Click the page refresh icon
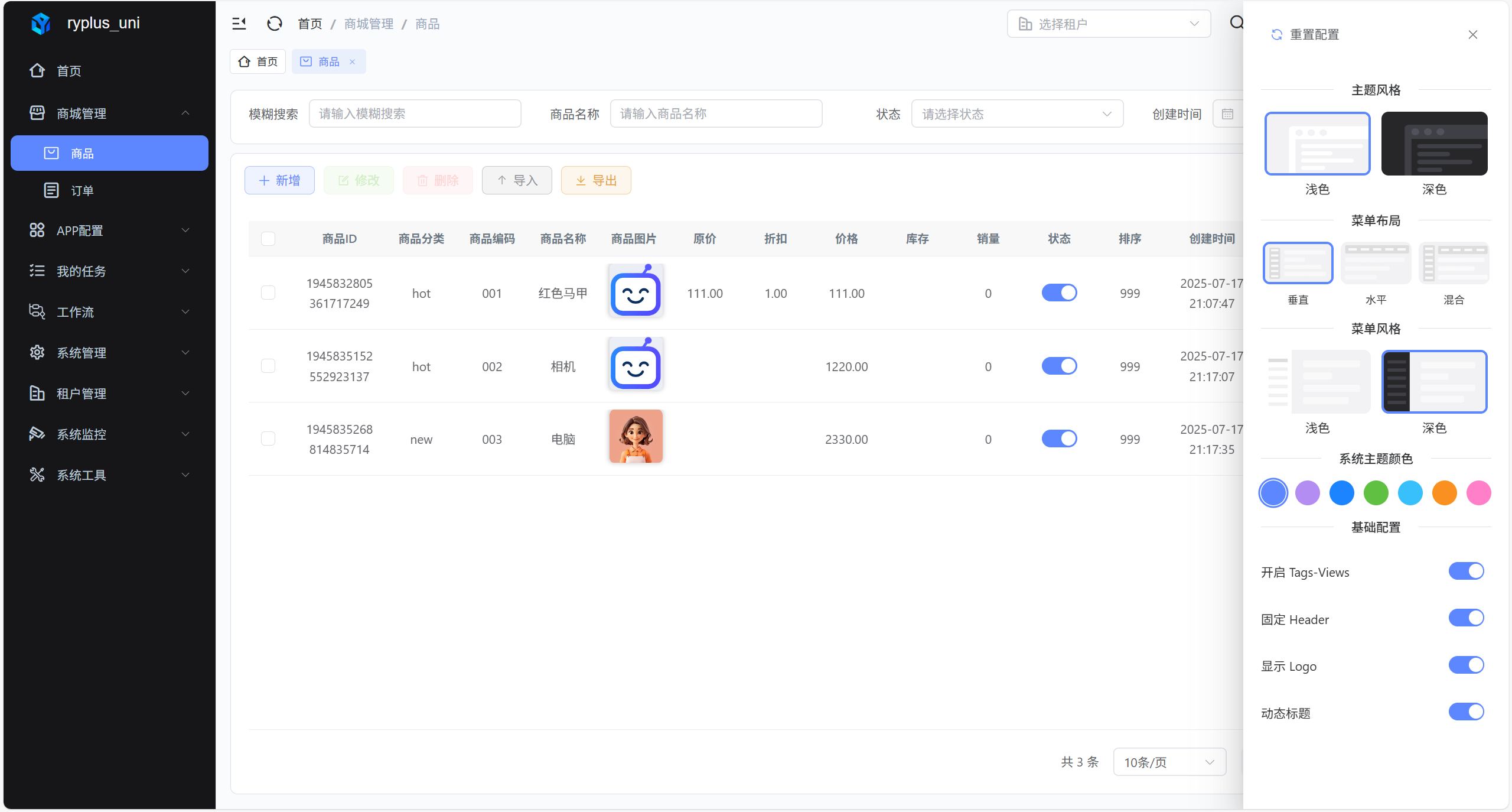1512x812 pixels. coord(275,24)
